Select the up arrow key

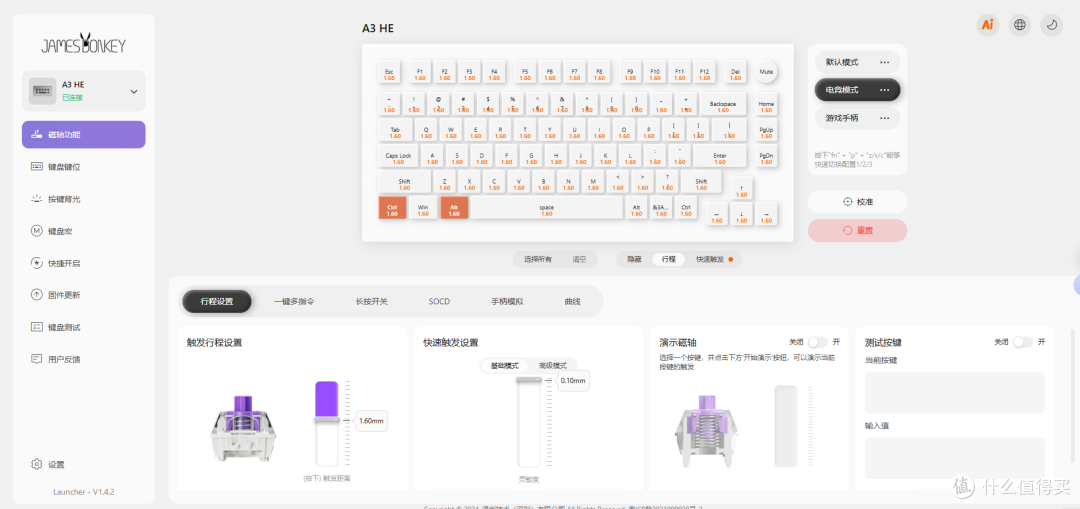pyautogui.click(x=741, y=189)
